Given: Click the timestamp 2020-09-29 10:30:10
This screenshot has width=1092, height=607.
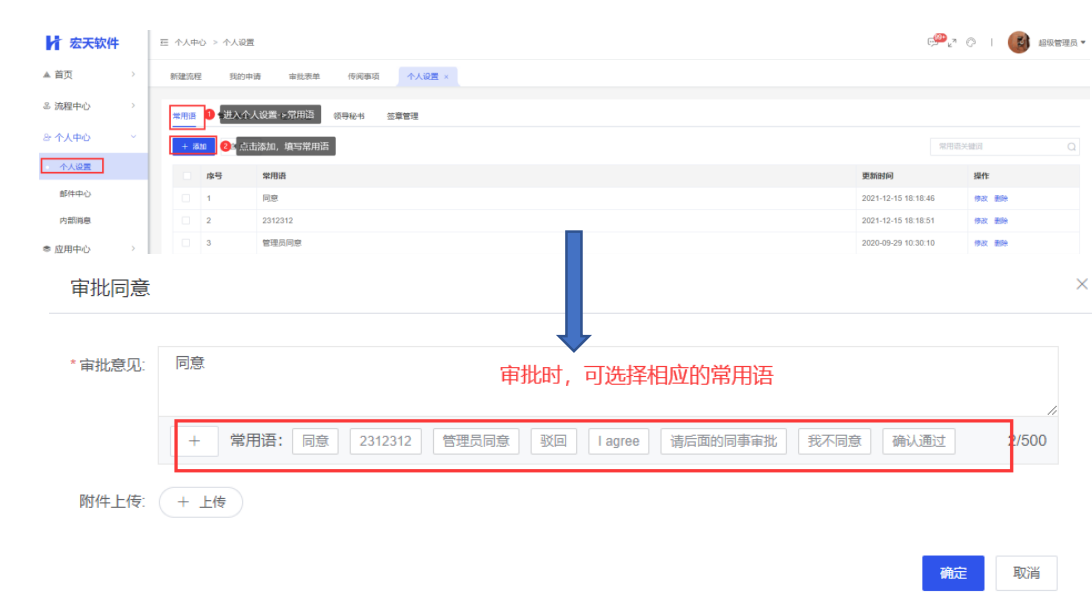Looking at the screenshot, I should coord(898,243).
